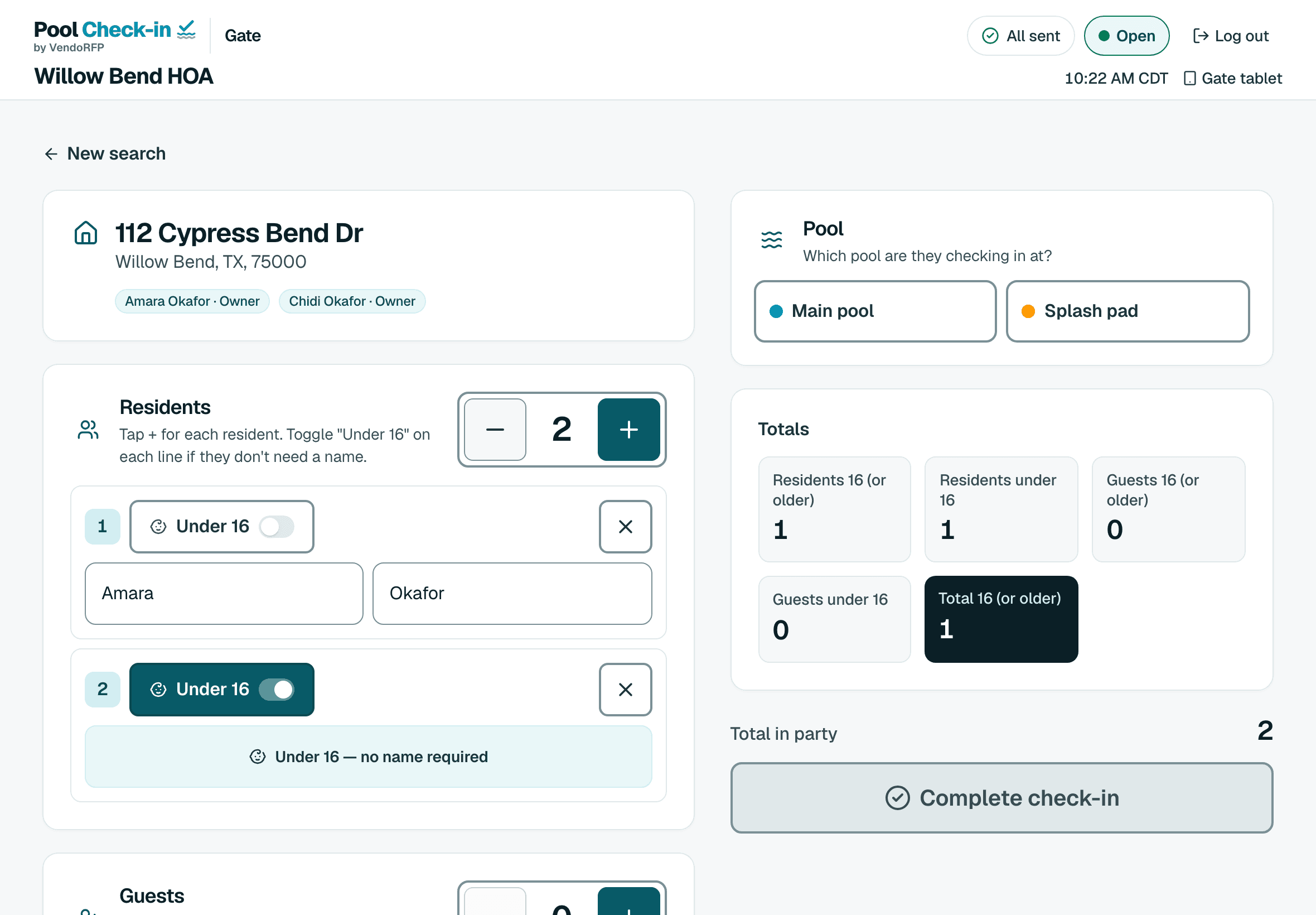Click the last name field containing Okafor
The width and height of the screenshot is (1316, 915).
512,594
